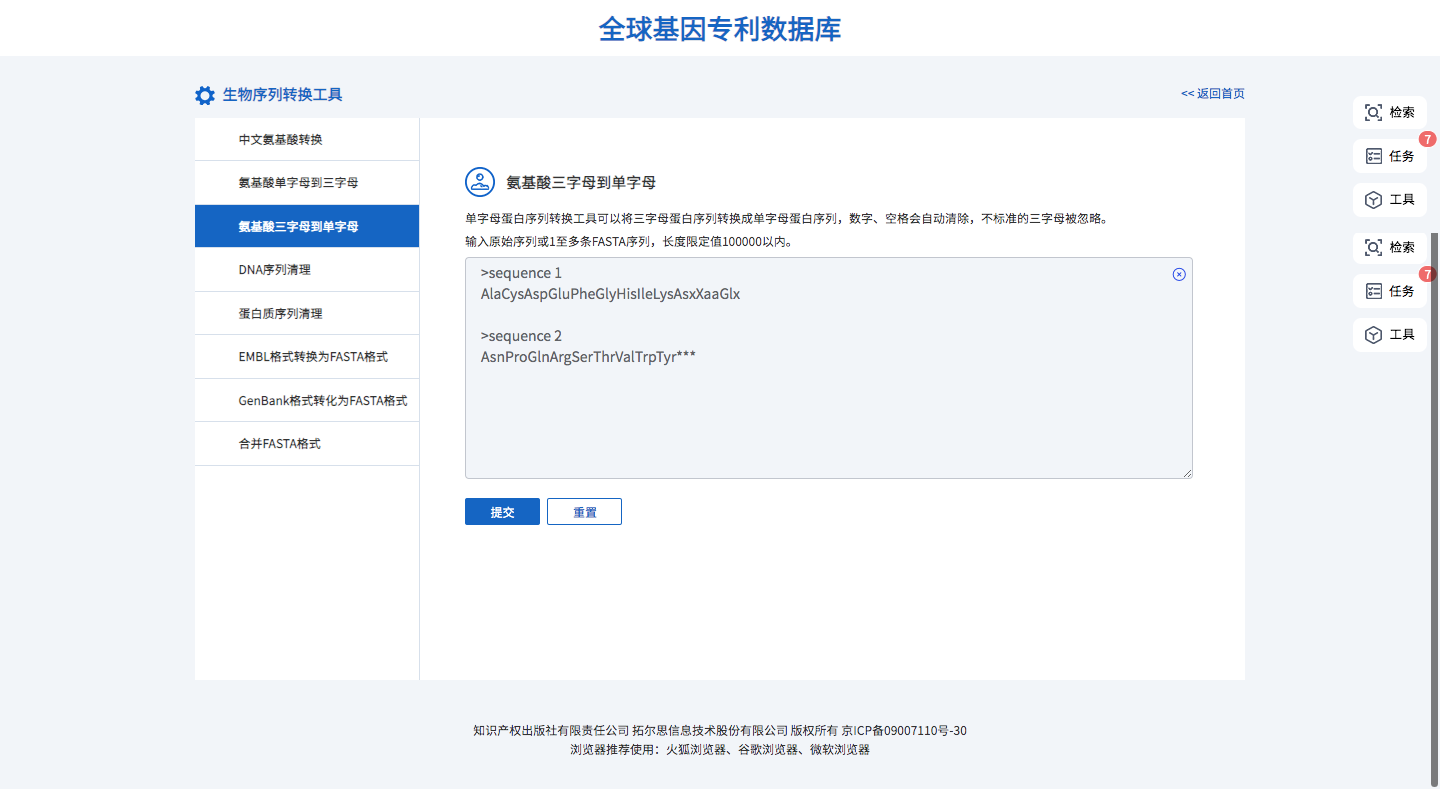Click the AsnProGlnArgSerThrValTrpTyr*** sequence line

588,357
